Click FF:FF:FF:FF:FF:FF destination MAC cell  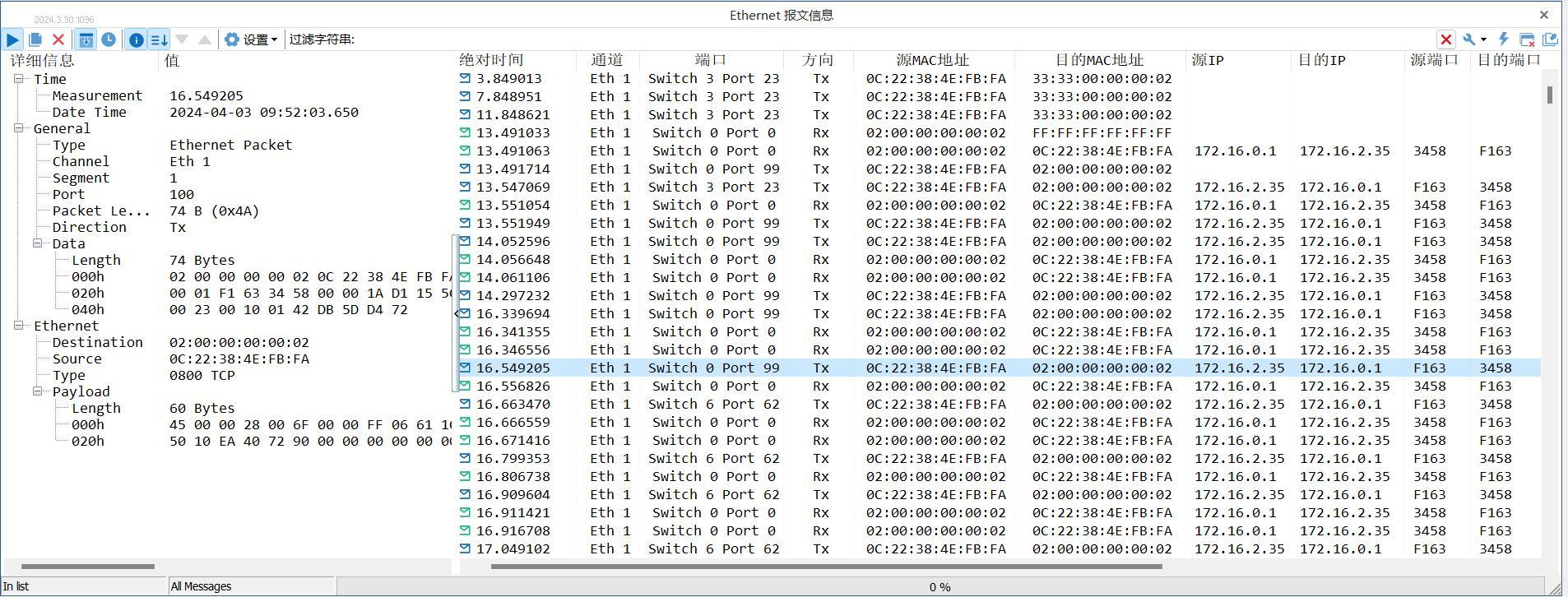click(x=1102, y=132)
